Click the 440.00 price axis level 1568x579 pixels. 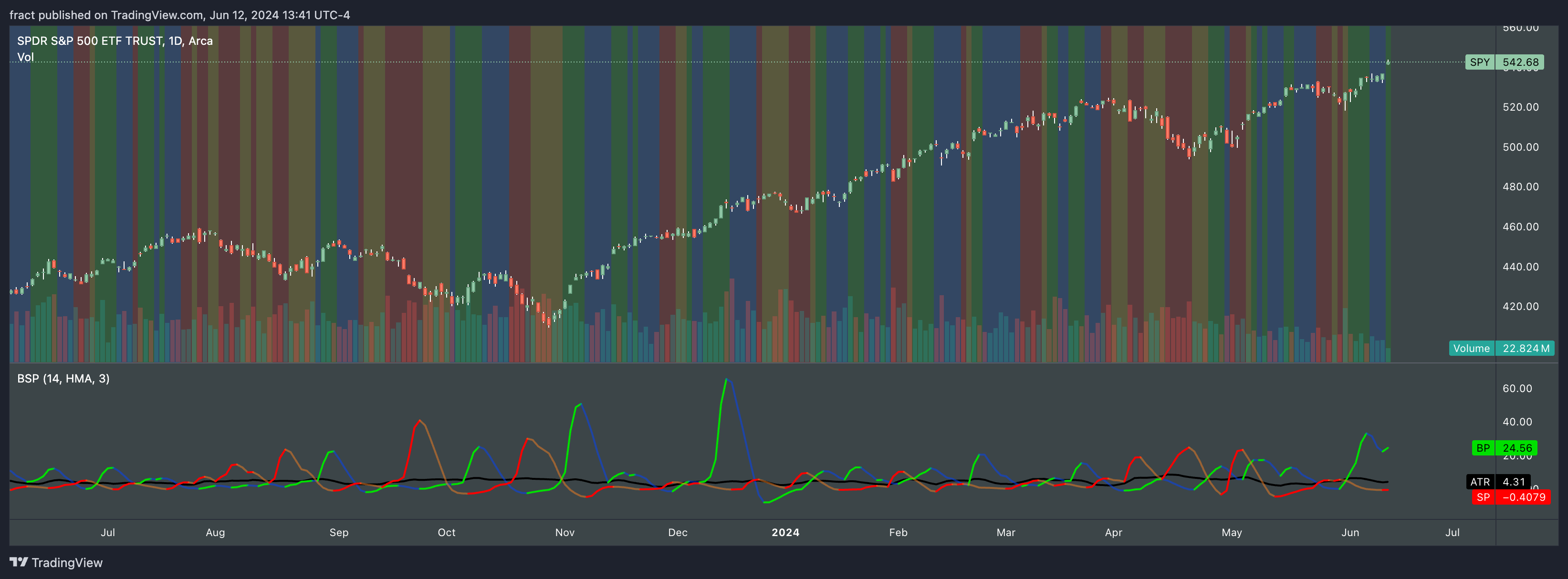pyautogui.click(x=1520, y=267)
